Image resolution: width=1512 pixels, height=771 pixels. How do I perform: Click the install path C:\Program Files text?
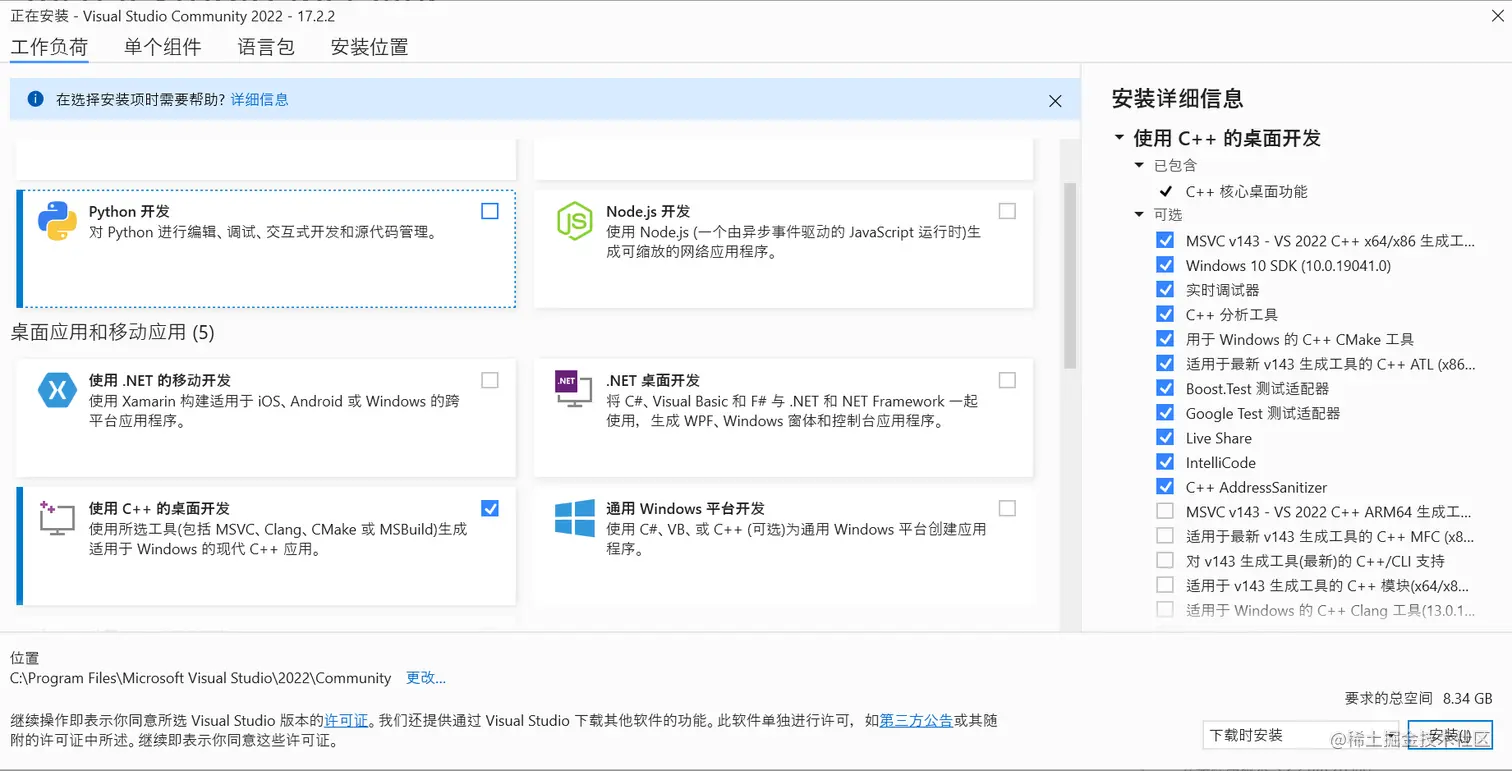point(200,678)
